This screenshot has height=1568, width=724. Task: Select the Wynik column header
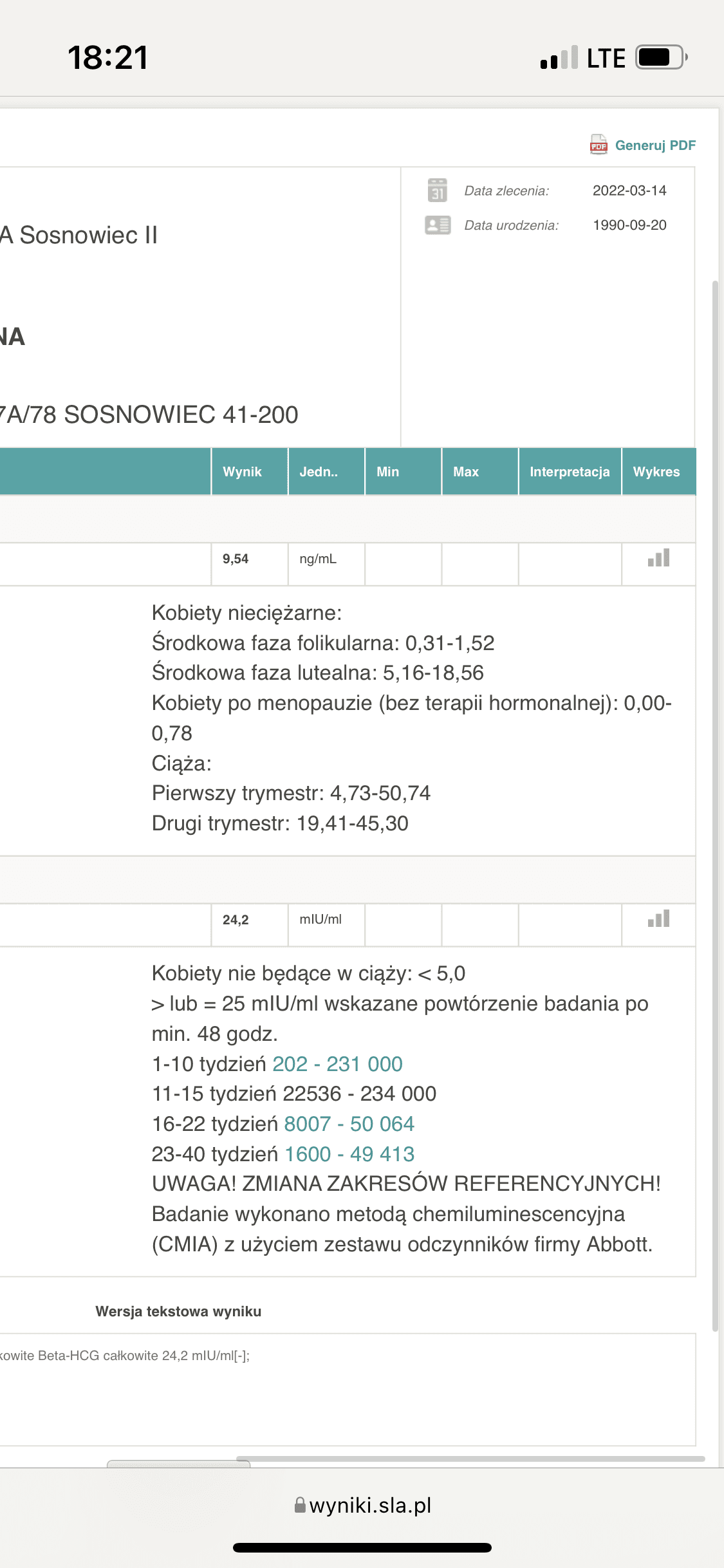click(x=242, y=472)
